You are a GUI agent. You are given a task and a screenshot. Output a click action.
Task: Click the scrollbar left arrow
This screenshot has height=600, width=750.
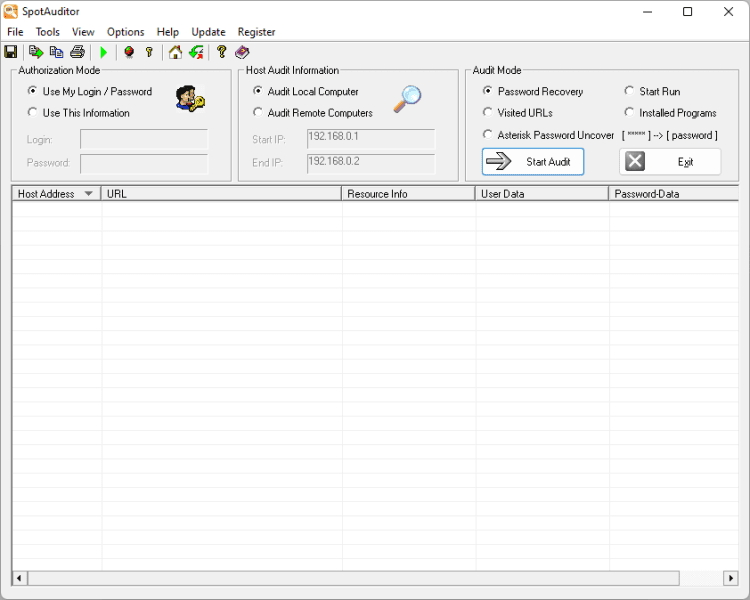pos(19,578)
